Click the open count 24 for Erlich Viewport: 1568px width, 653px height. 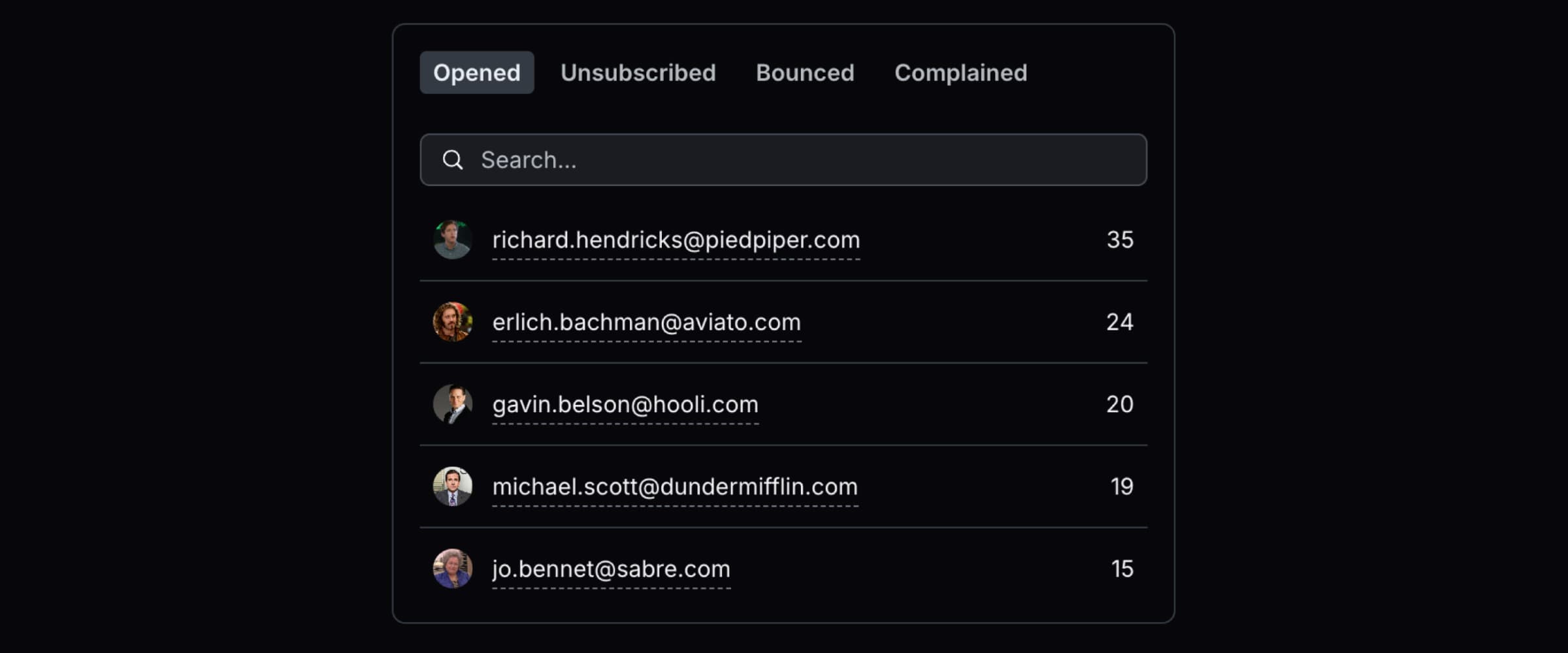(1120, 322)
